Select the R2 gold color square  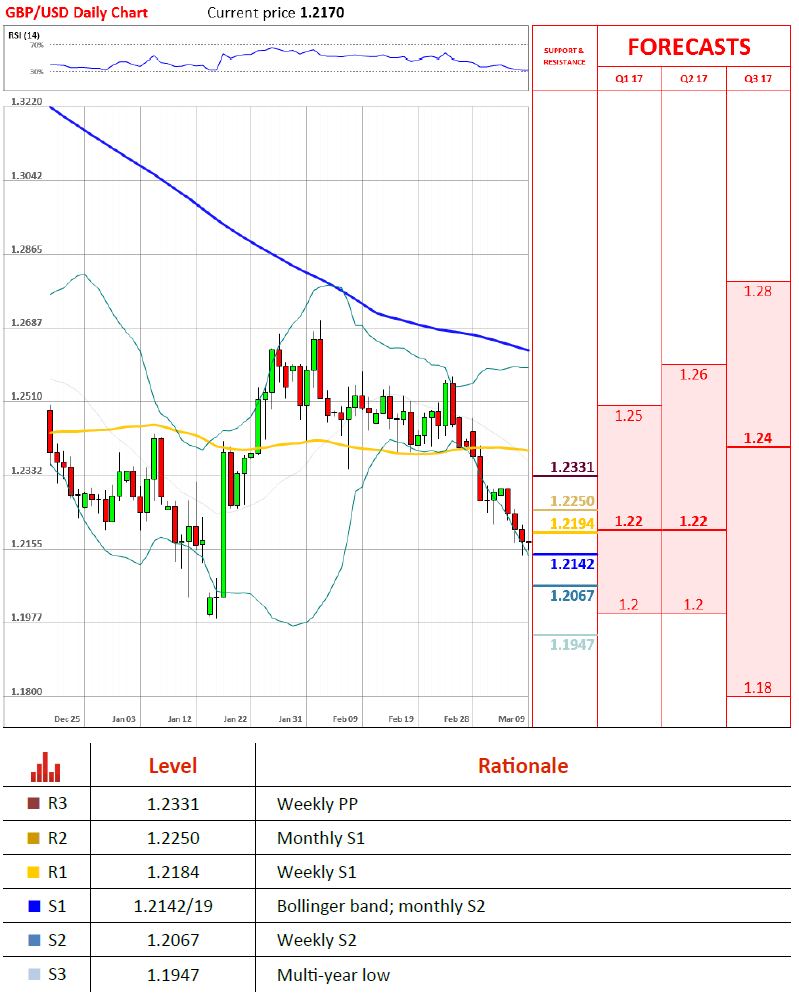coord(34,838)
